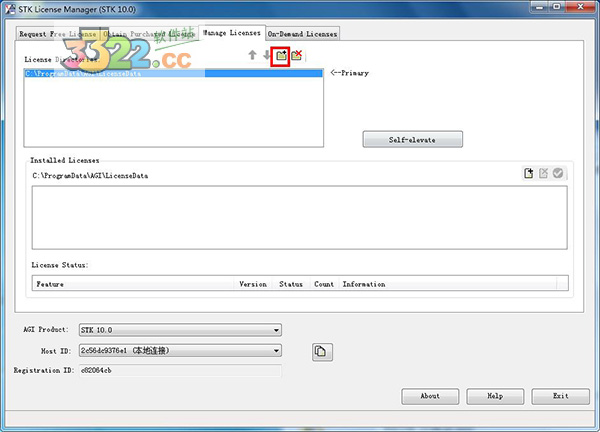Screen dimensions: 600x432
Task: Copy Host ID with the copy icon
Action: pos(321,351)
